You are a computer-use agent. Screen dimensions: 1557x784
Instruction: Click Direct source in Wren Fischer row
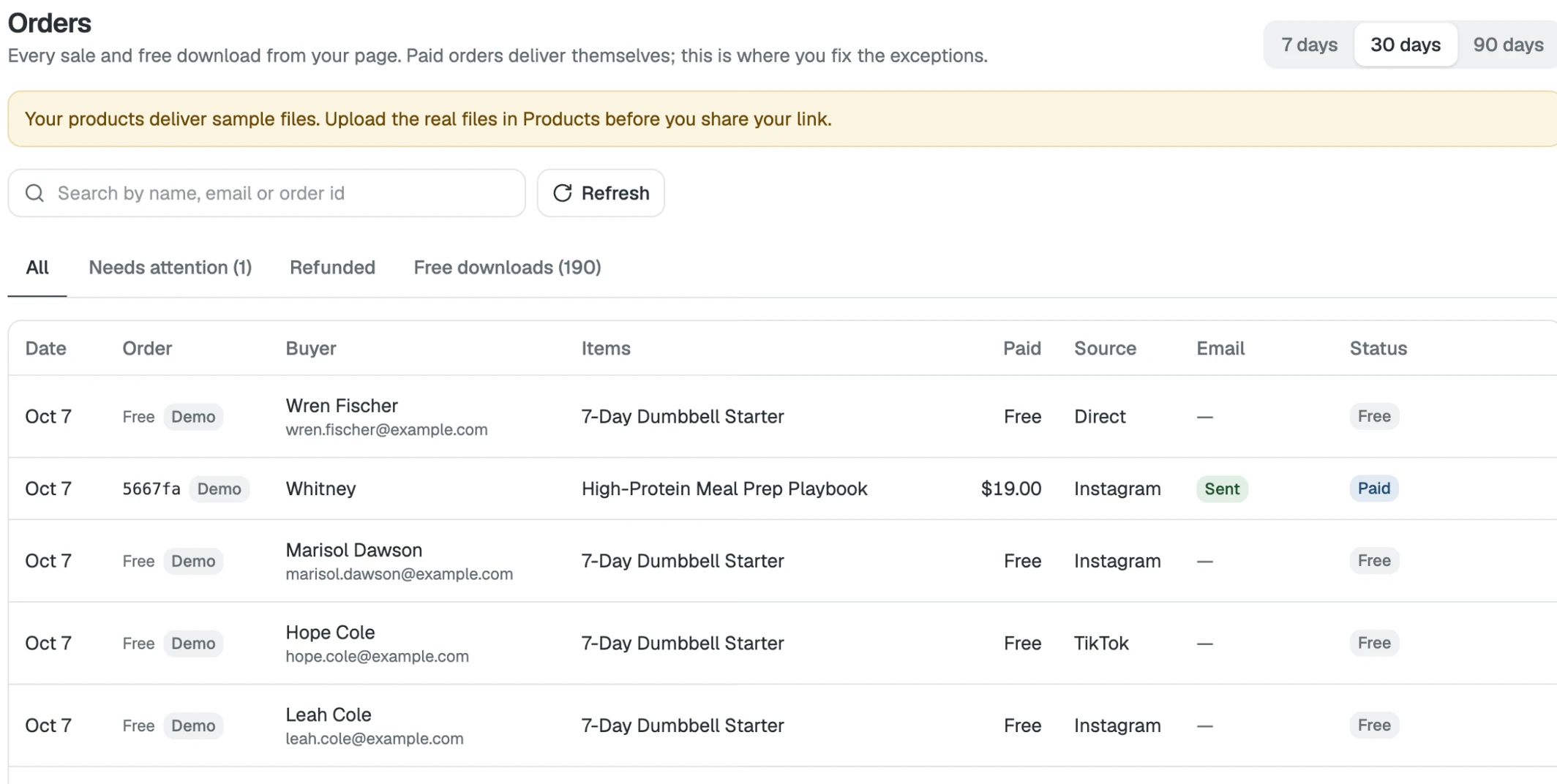pyautogui.click(x=1100, y=417)
